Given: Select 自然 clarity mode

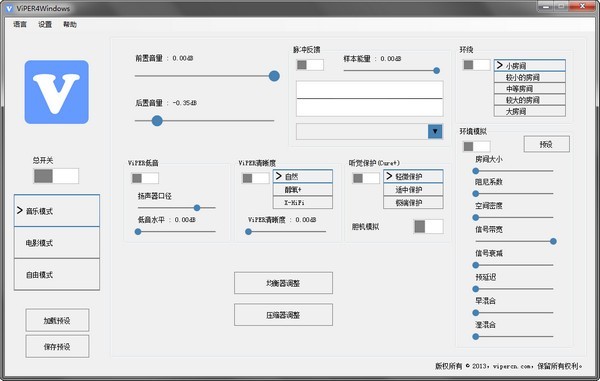Looking at the screenshot, I should 303,176.
